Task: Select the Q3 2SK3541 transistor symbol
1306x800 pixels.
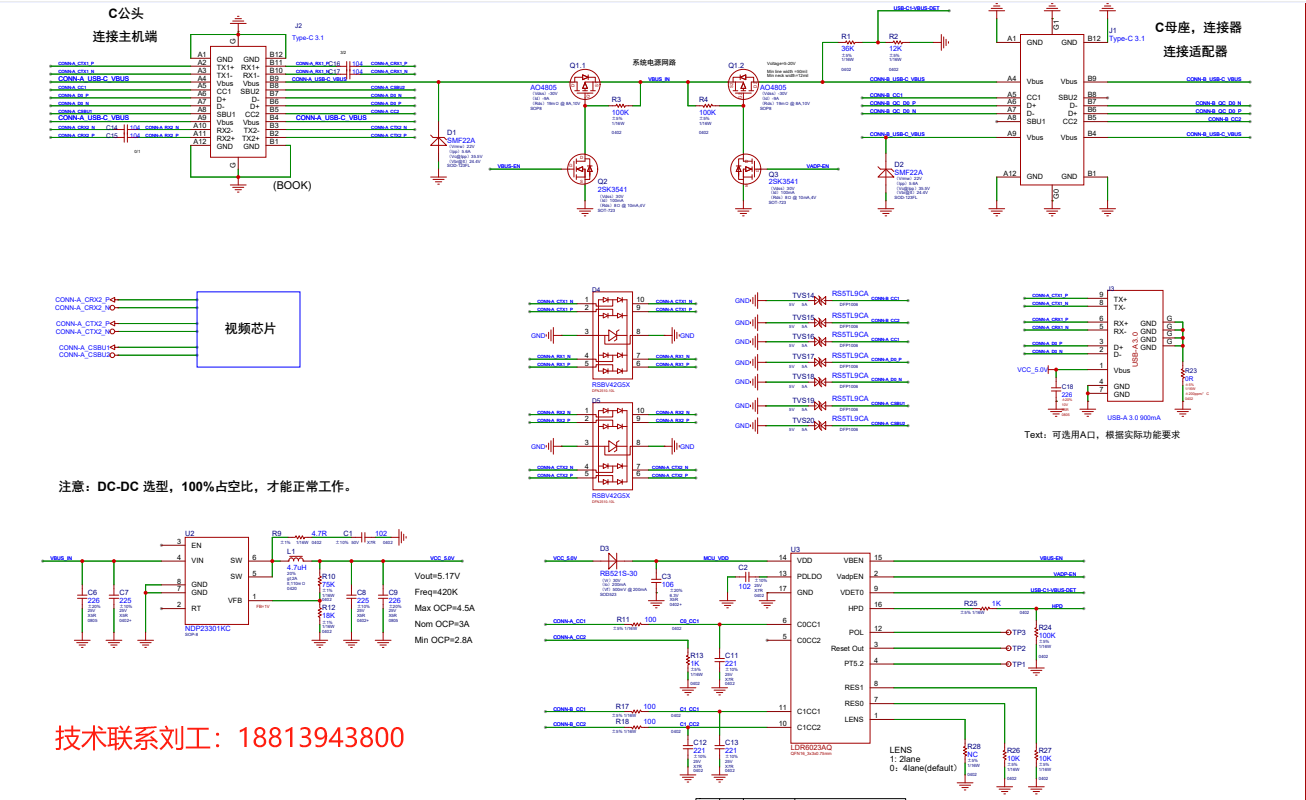Action: 746,169
